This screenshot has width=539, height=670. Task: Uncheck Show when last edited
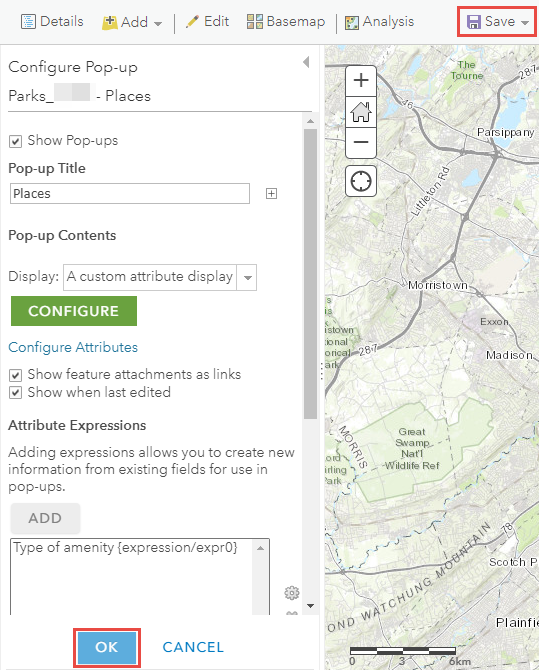click(x=15, y=392)
